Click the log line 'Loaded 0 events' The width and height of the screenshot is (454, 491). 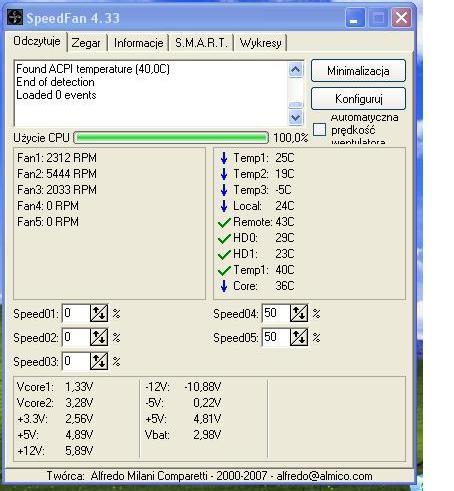click(x=56, y=95)
